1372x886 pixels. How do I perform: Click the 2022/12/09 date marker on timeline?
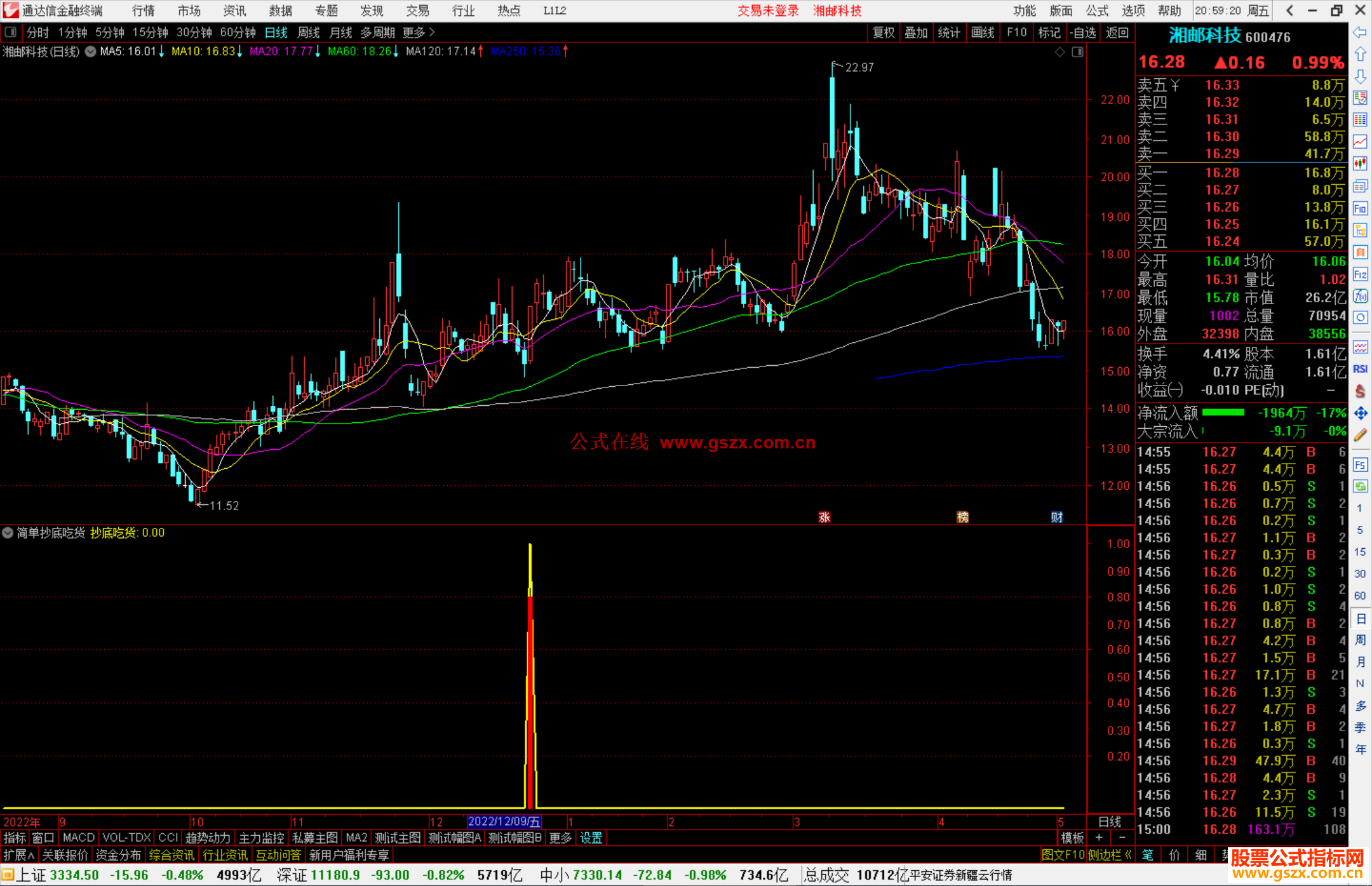click(504, 822)
